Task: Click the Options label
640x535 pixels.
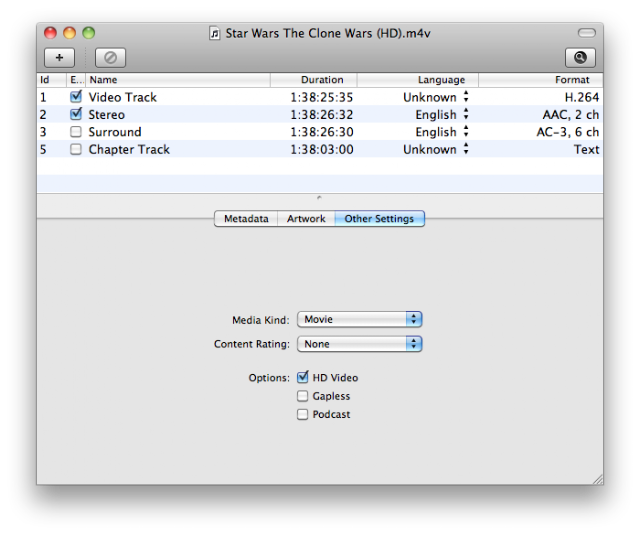Action: tap(269, 378)
